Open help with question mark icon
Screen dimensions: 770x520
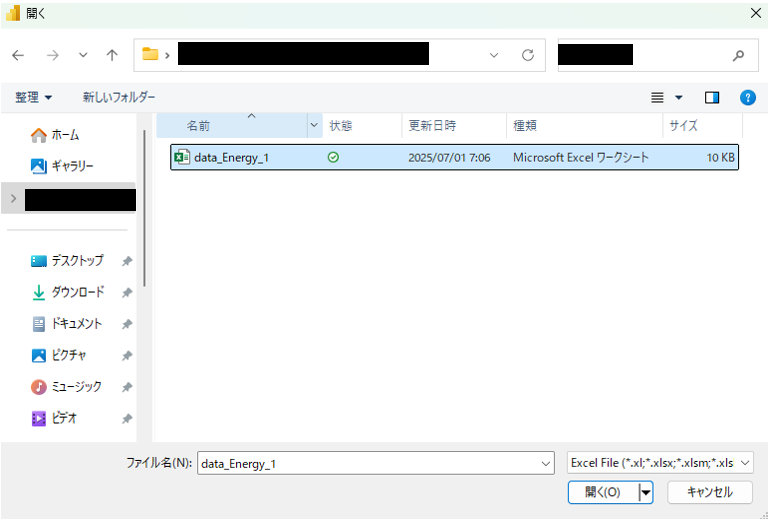(747, 98)
